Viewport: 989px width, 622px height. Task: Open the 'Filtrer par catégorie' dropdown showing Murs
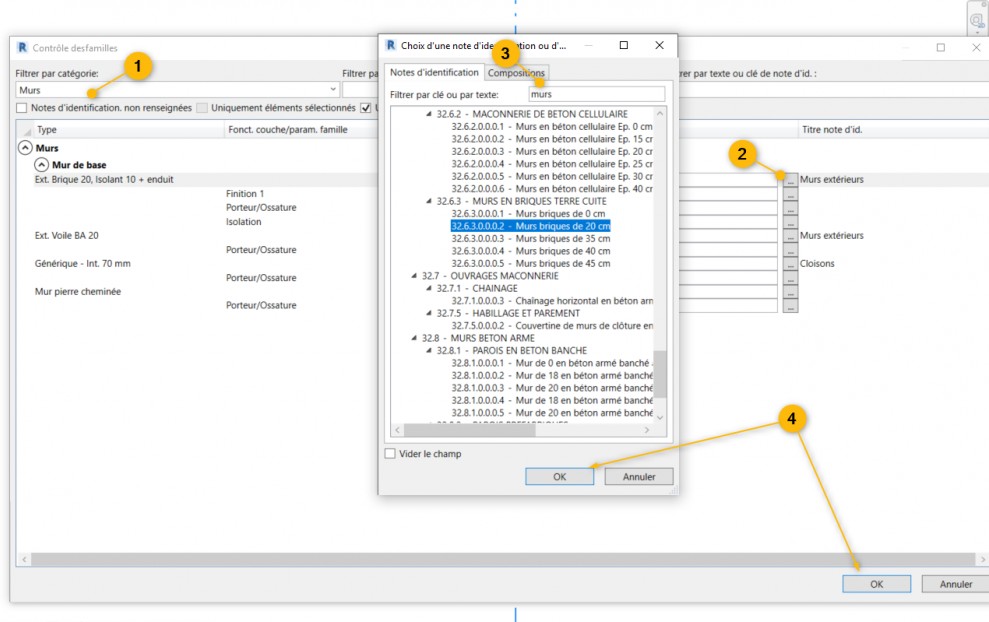[177, 90]
